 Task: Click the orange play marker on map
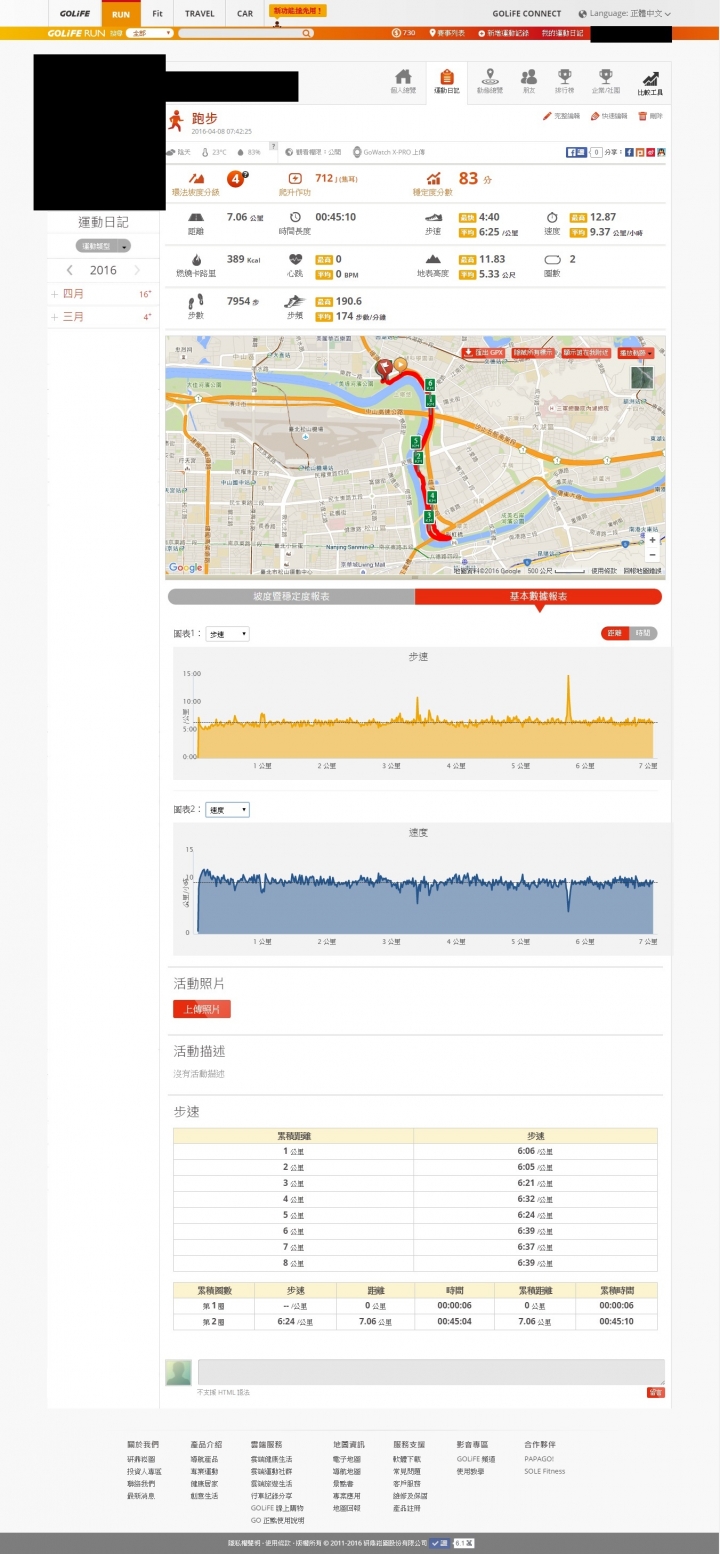400,364
